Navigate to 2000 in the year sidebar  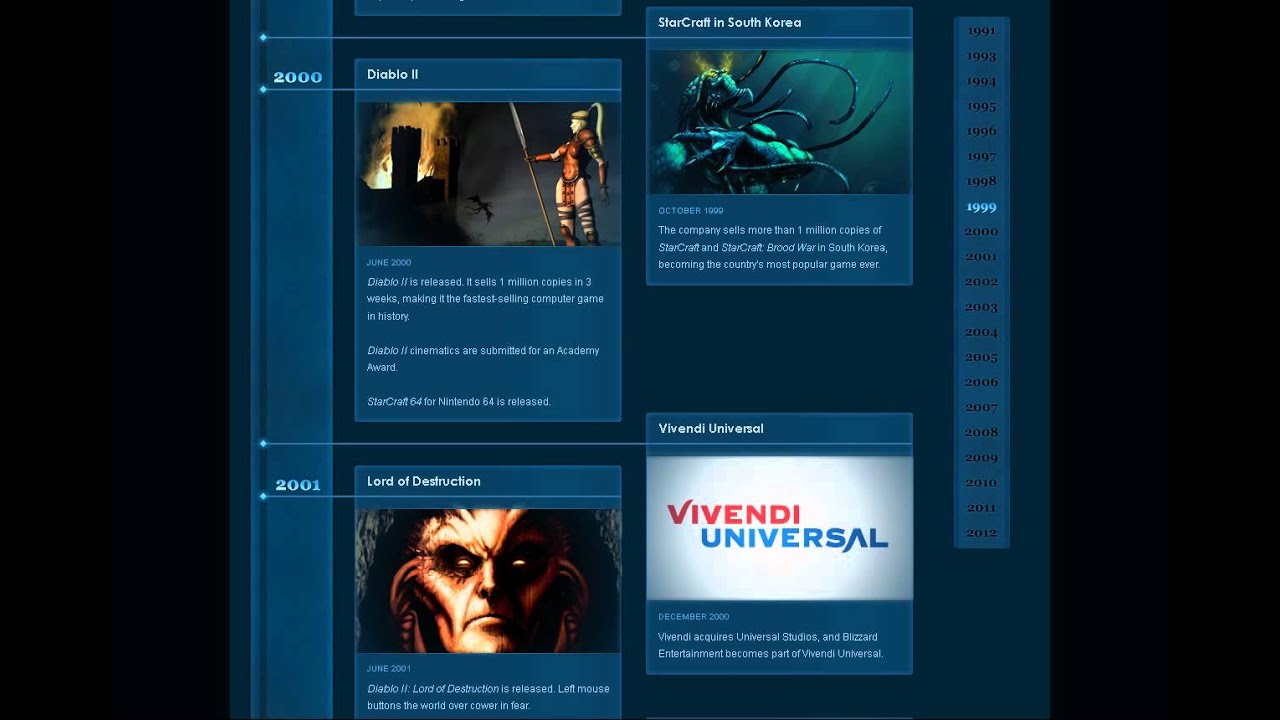[981, 232]
